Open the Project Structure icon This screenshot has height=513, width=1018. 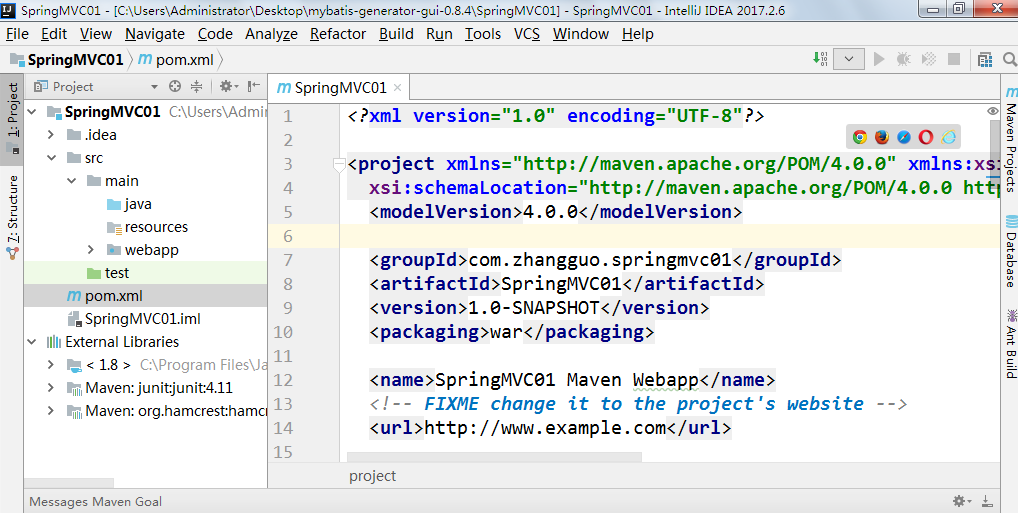985,60
